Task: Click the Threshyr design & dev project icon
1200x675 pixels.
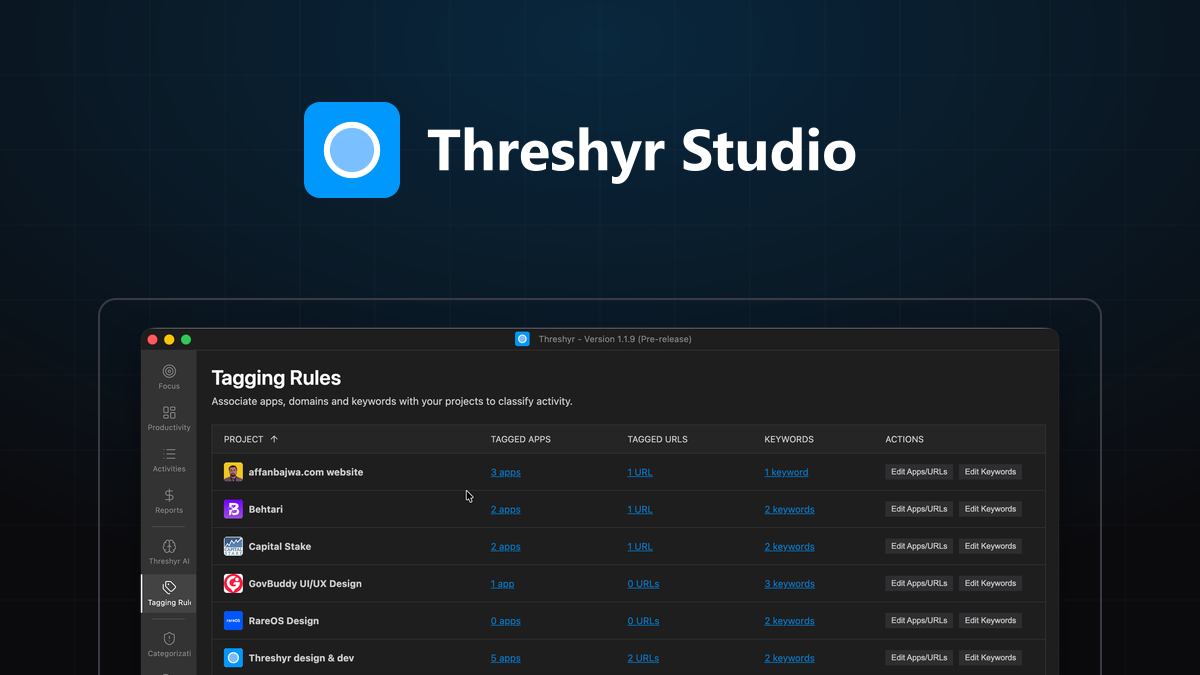Action: pos(233,658)
